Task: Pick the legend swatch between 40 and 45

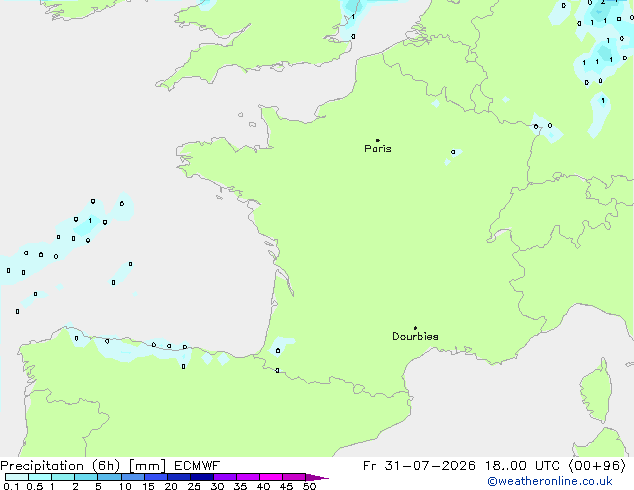Action: click(271, 477)
